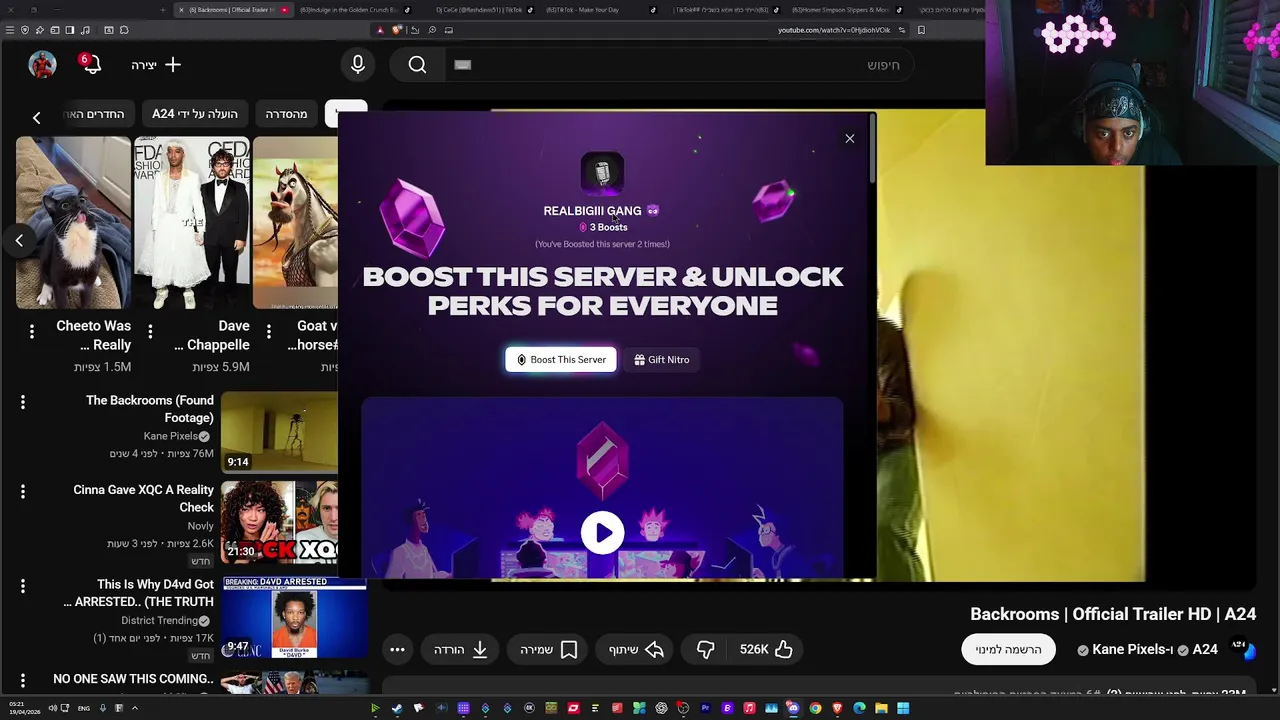1280x720 pixels.
Task: Close the Discord boost popup
Action: [850, 139]
